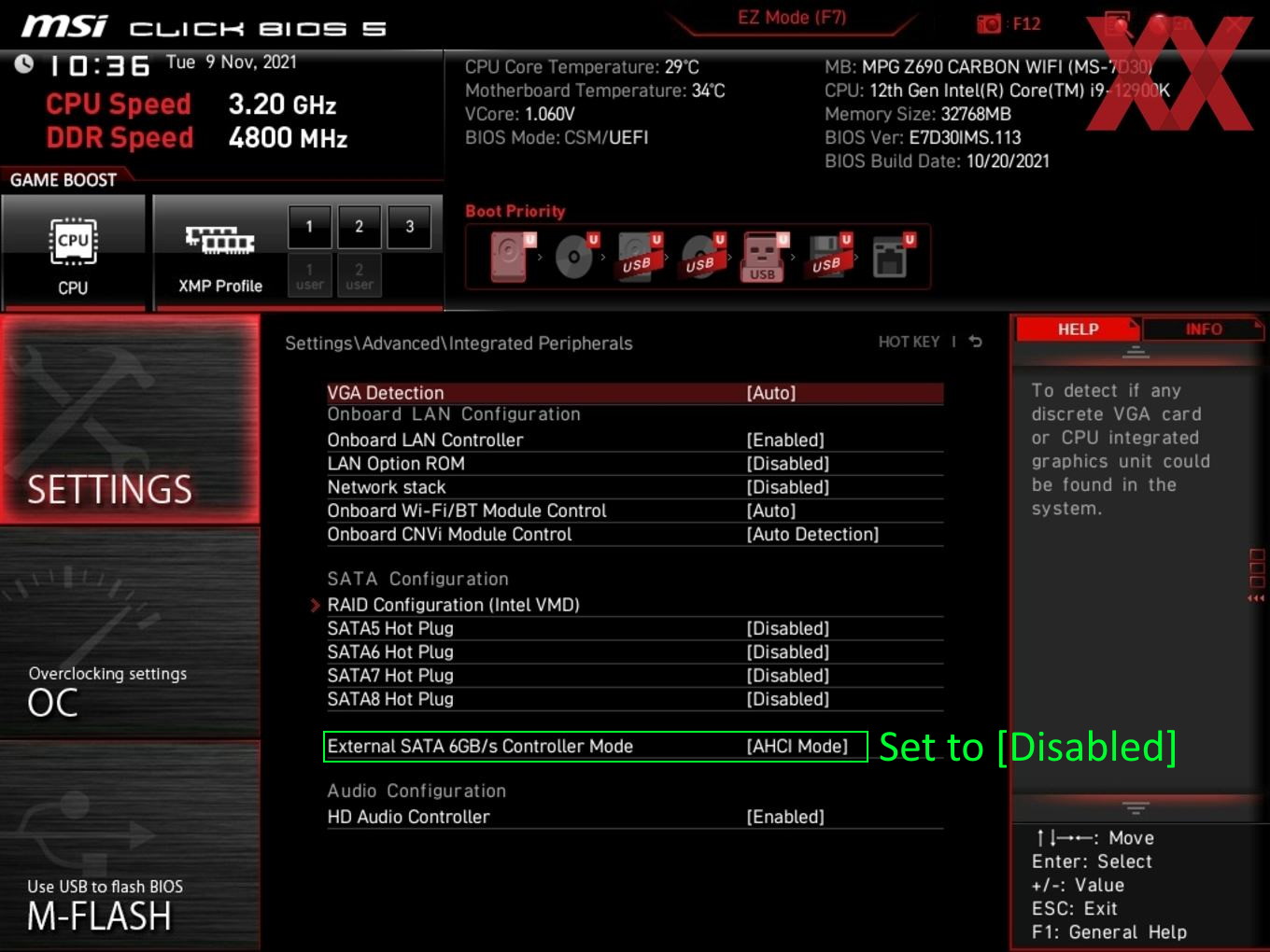Viewport: 1270px width, 952px height.
Task: Select the network boot device icon
Action: (893, 257)
